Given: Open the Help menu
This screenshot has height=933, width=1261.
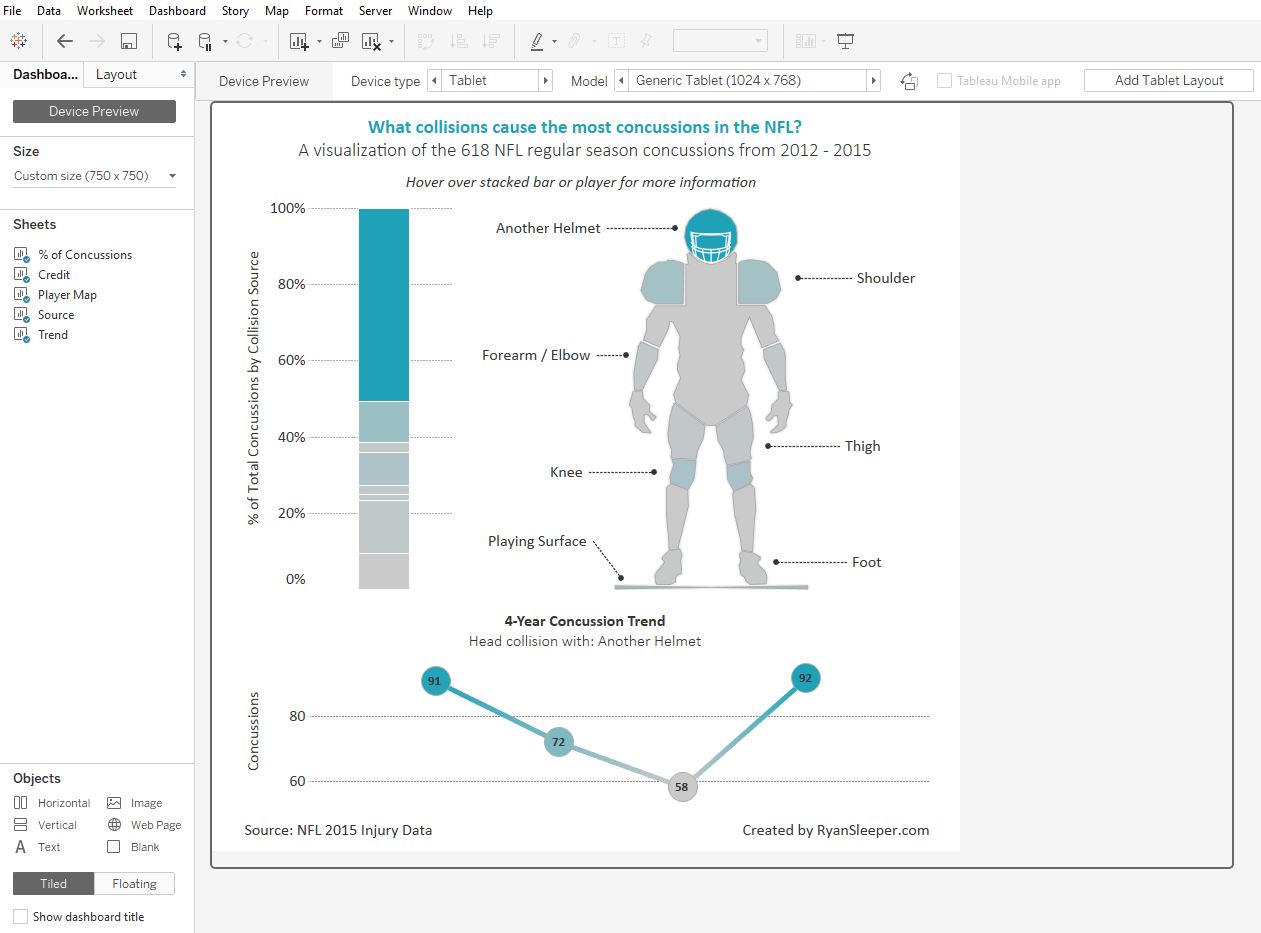Looking at the screenshot, I should point(480,11).
